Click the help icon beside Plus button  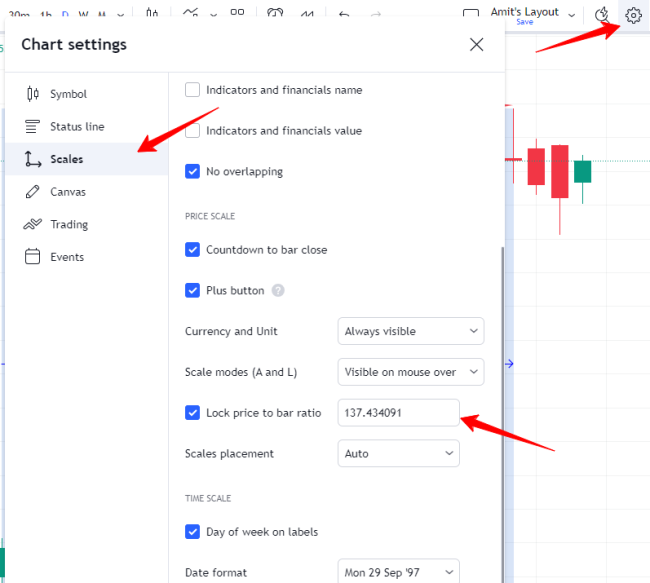(x=278, y=291)
